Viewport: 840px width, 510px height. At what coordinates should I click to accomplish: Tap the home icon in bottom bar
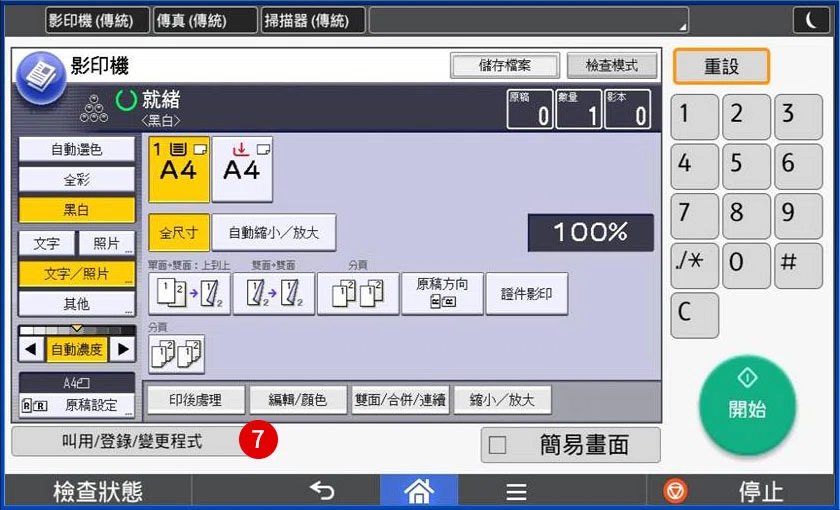click(419, 491)
